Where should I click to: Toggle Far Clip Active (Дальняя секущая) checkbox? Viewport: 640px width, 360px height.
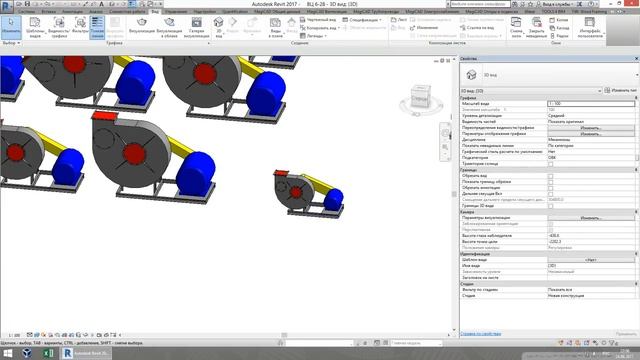[x=551, y=194]
